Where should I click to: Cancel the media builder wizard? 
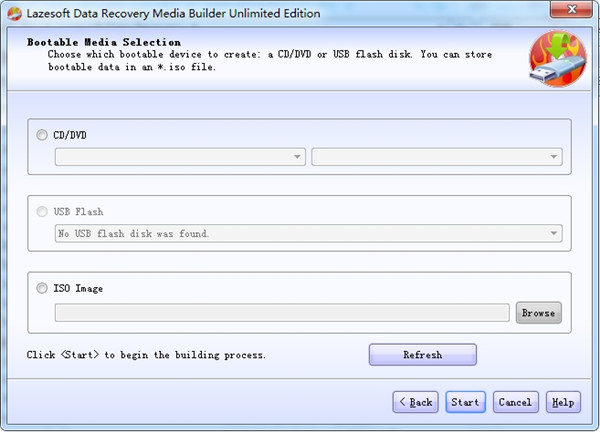[515, 402]
